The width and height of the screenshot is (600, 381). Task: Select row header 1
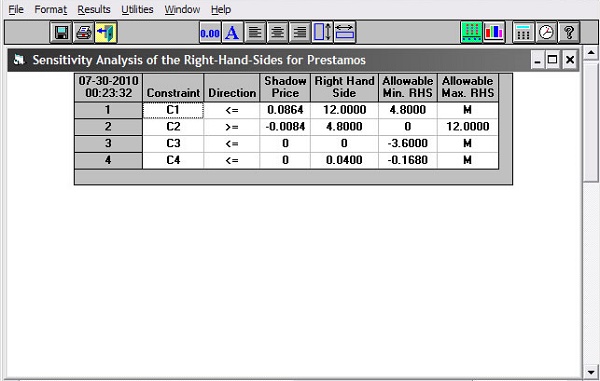(108, 110)
